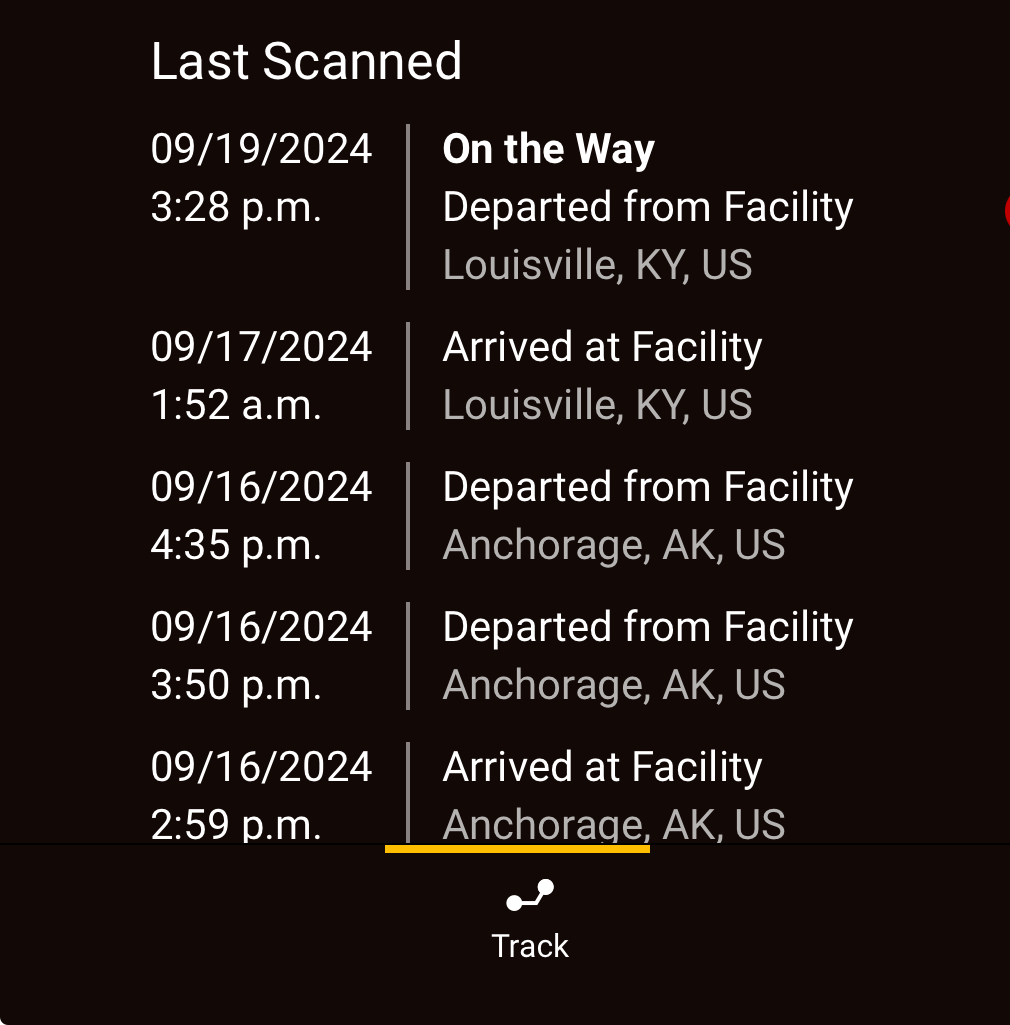The height and width of the screenshot is (1025, 1010).
Task: Select the On the Way status
Action: [x=548, y=149]
